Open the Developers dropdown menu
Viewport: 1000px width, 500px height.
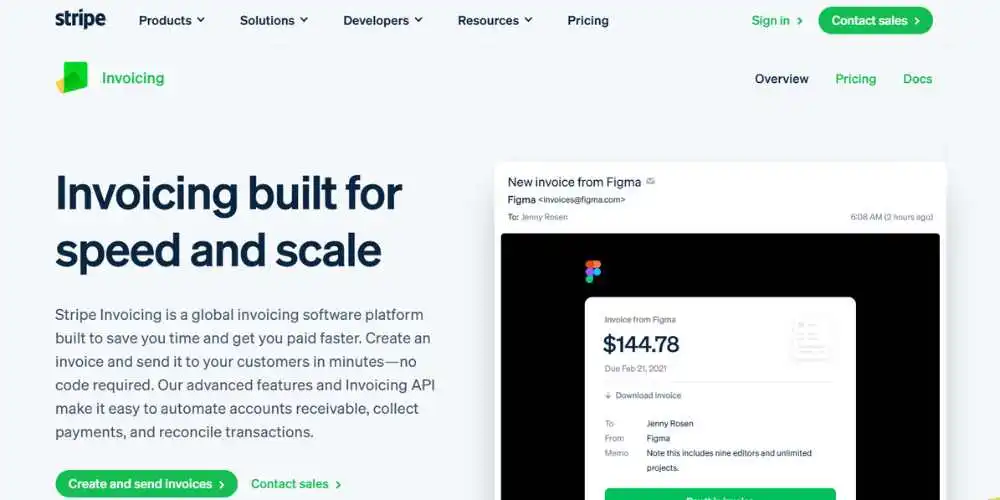(383, 20)
